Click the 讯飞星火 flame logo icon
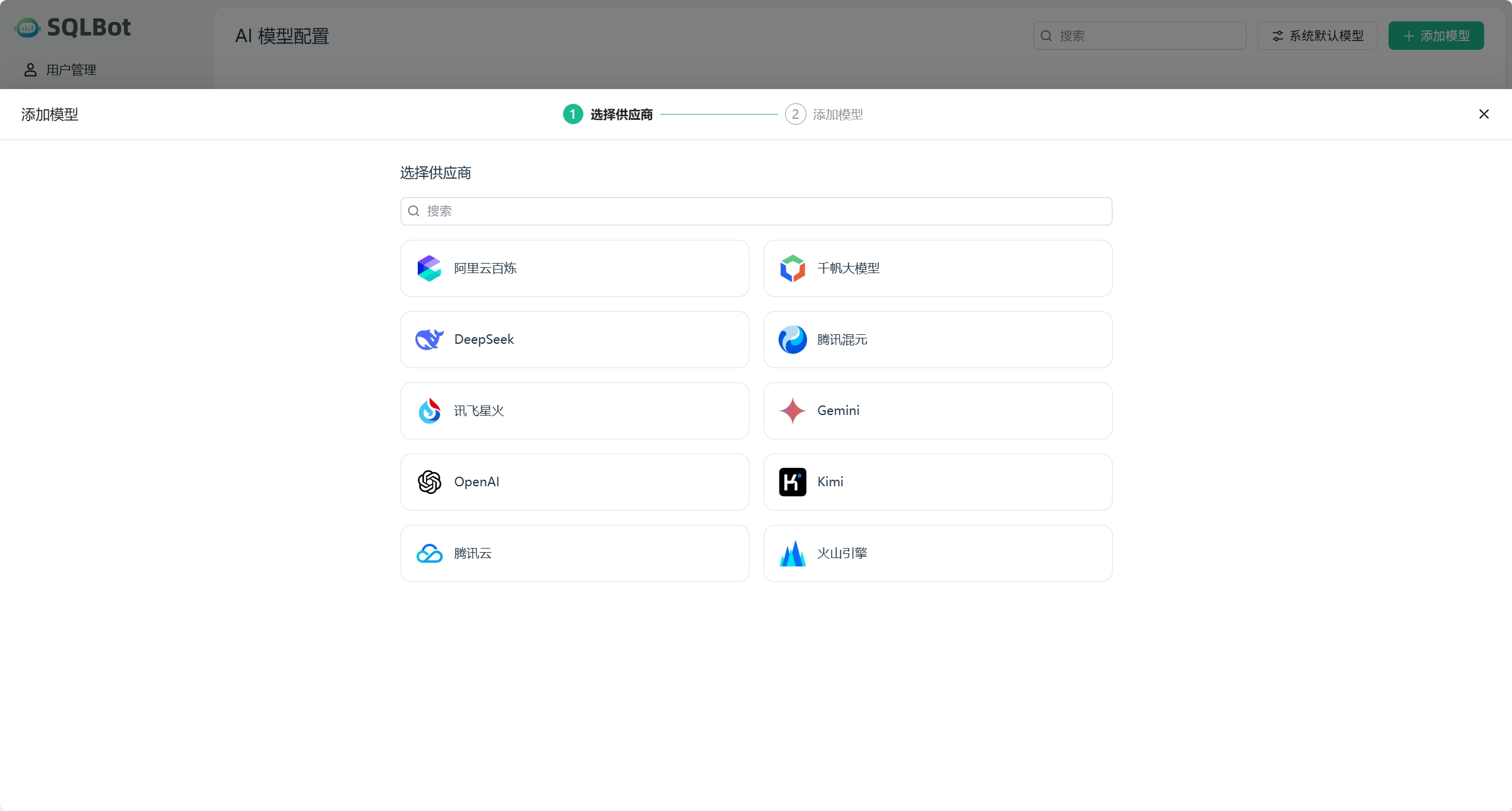 pos(429,411)
